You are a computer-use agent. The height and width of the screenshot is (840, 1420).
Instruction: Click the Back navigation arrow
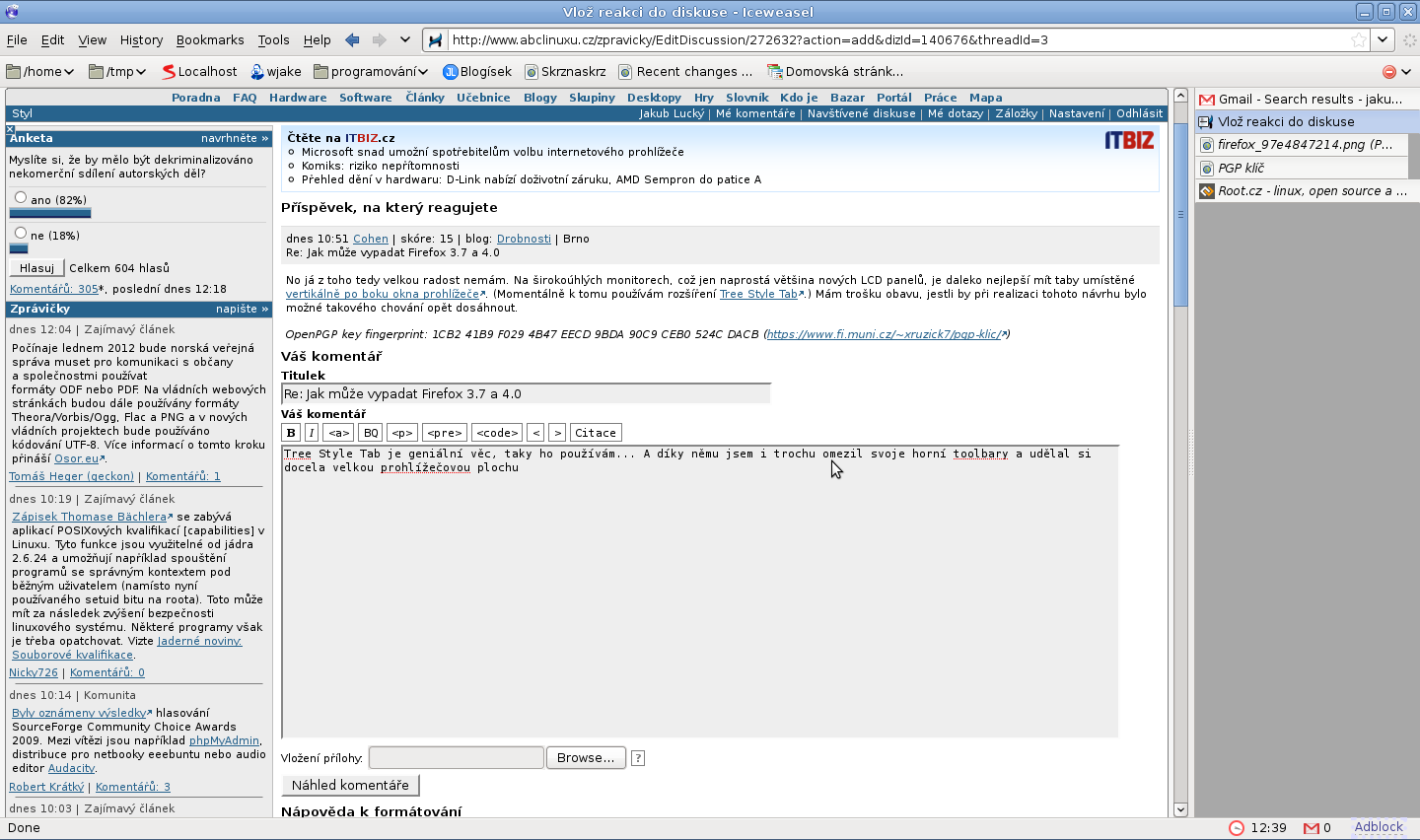coord(352,40)
